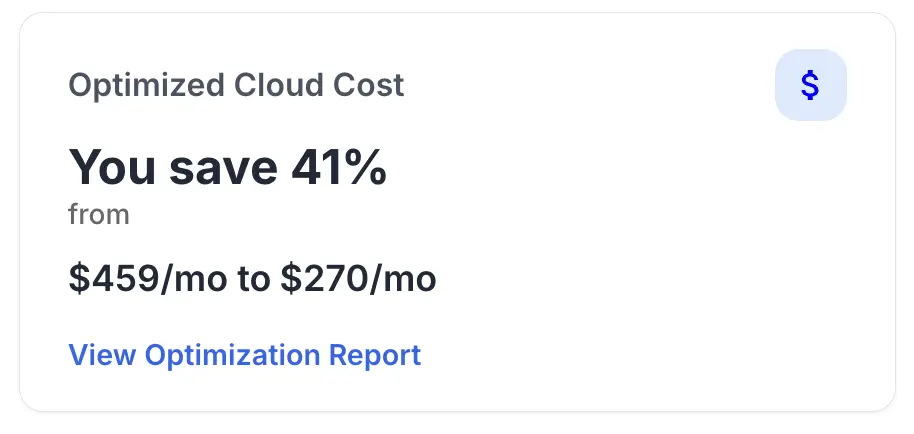Select the word 'Cost' in card title
The width and height of the screenshot is (914, 434).
pos(368,85)
